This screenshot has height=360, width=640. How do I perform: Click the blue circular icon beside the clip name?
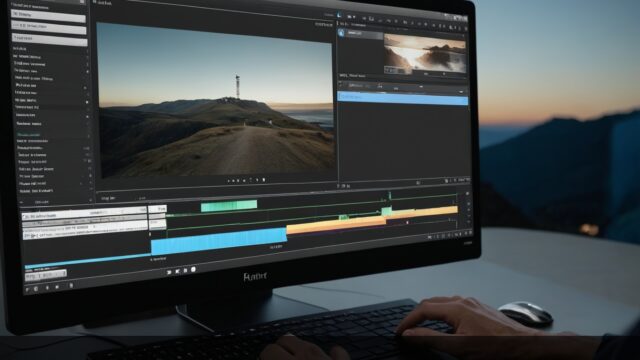341,33
